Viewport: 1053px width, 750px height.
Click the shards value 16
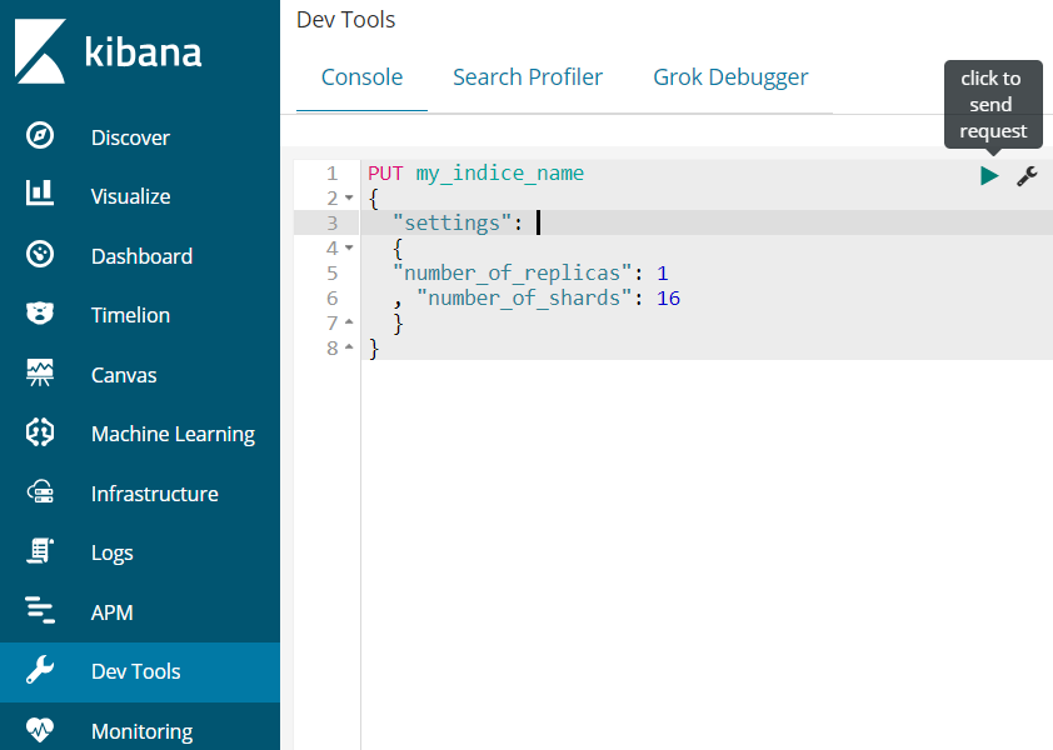(x=668, y=298)
